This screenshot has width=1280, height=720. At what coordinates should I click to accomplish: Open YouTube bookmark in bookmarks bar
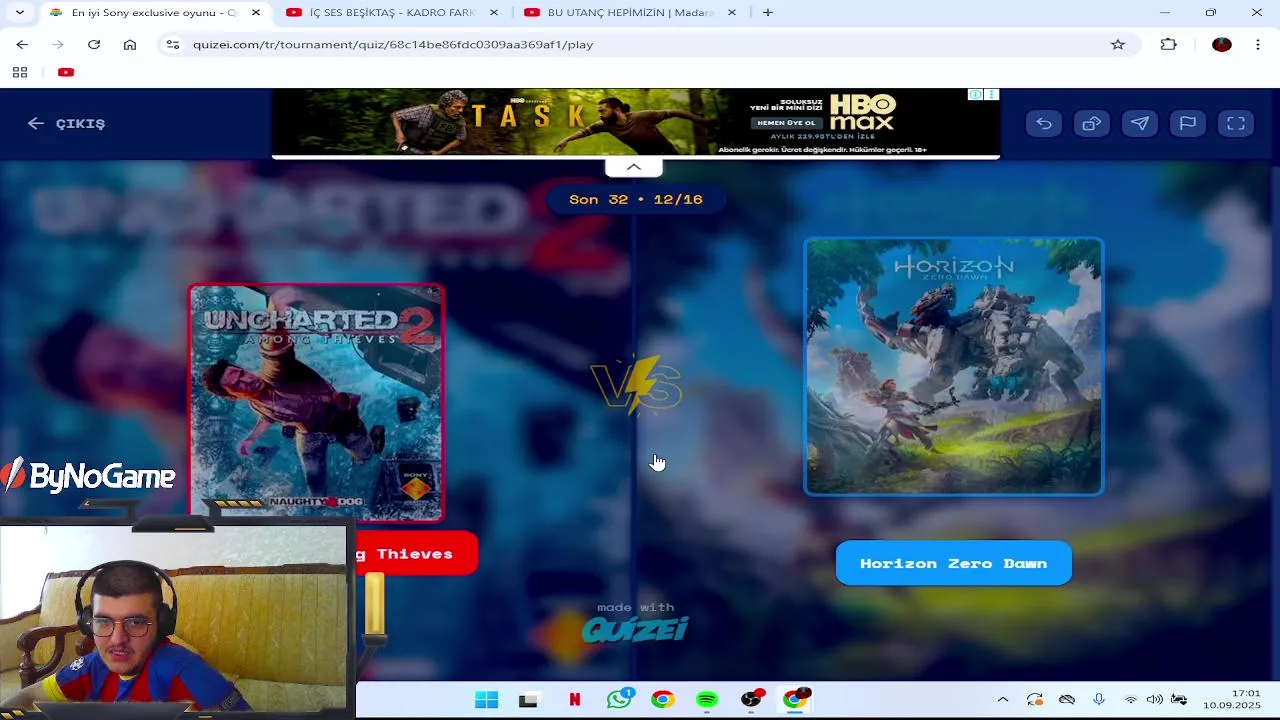(x=66, y=72)
